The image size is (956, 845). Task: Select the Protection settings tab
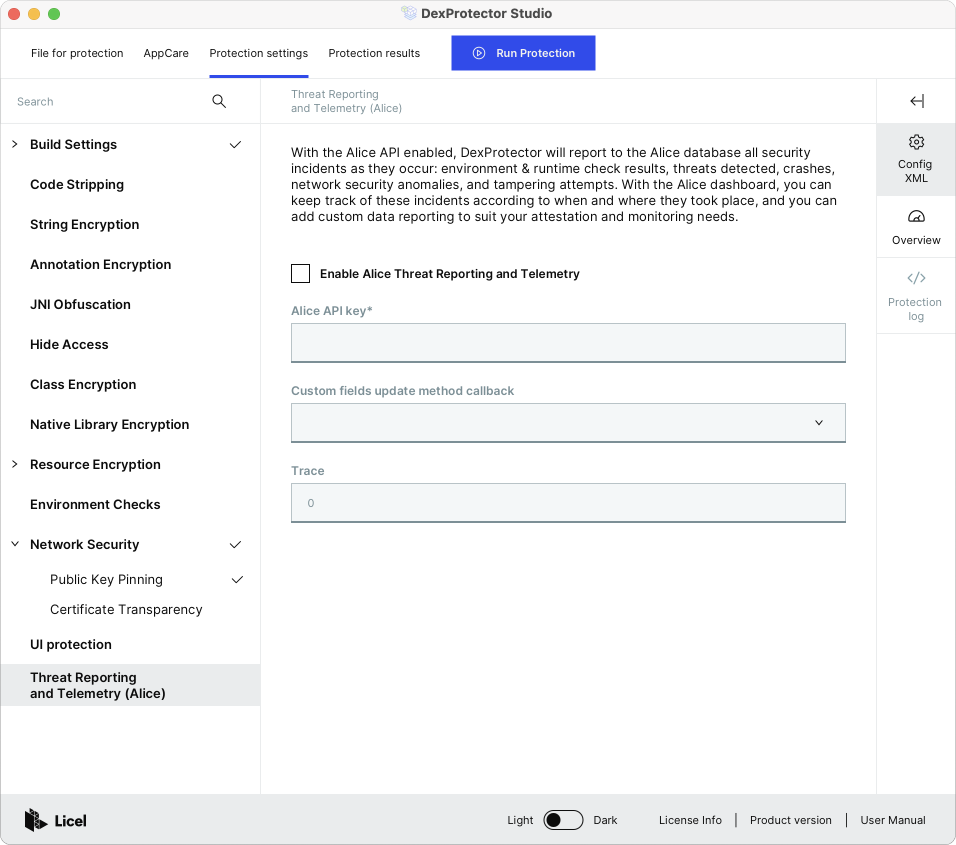coord(259,53)
